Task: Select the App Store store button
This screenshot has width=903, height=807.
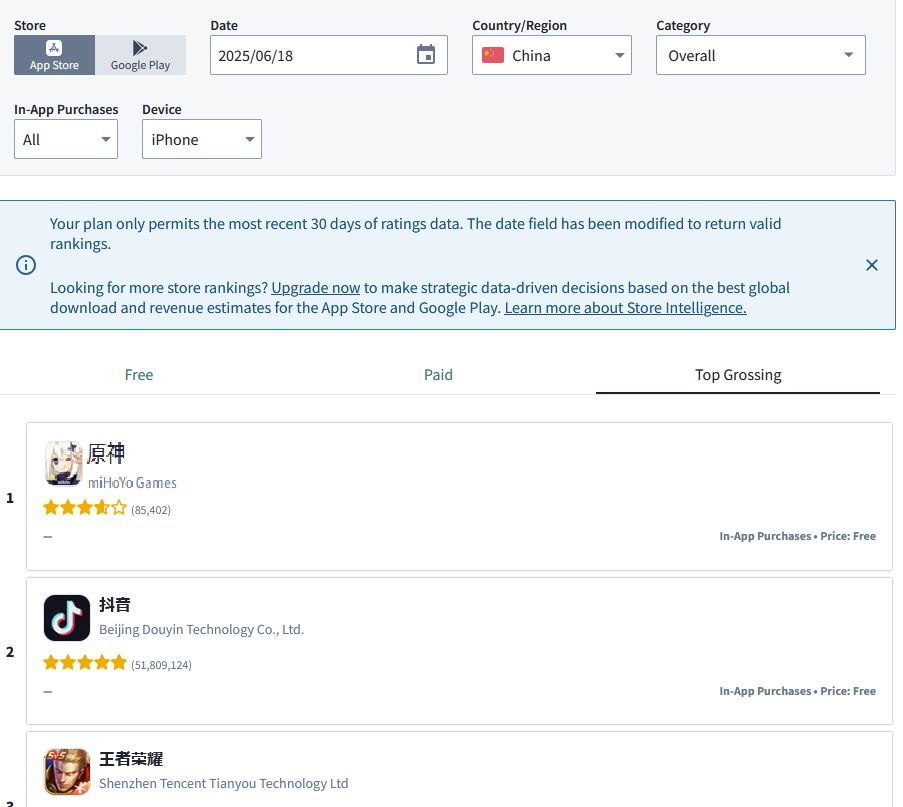Action: [x=54, y=55]
